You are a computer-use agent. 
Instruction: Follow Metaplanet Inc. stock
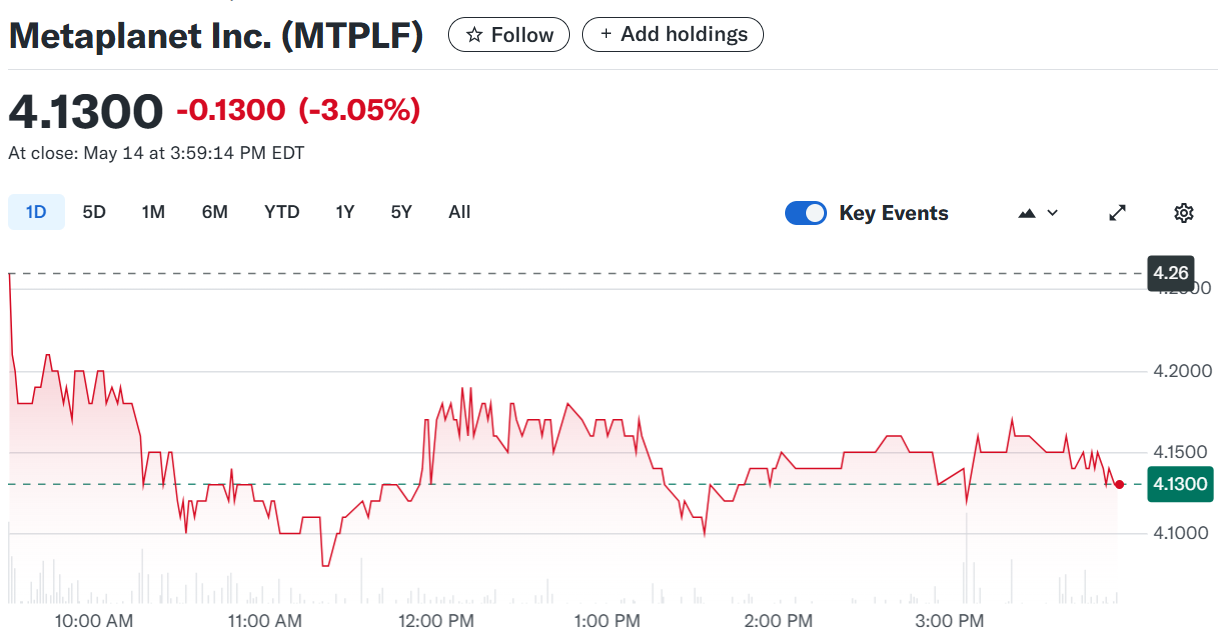509,35
